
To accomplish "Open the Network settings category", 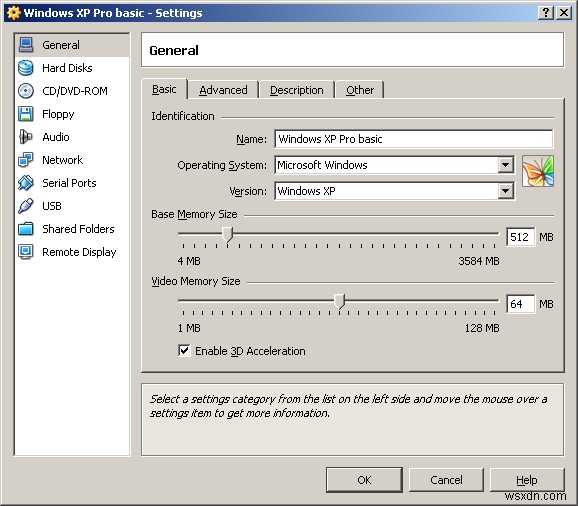I will point(72,160).
